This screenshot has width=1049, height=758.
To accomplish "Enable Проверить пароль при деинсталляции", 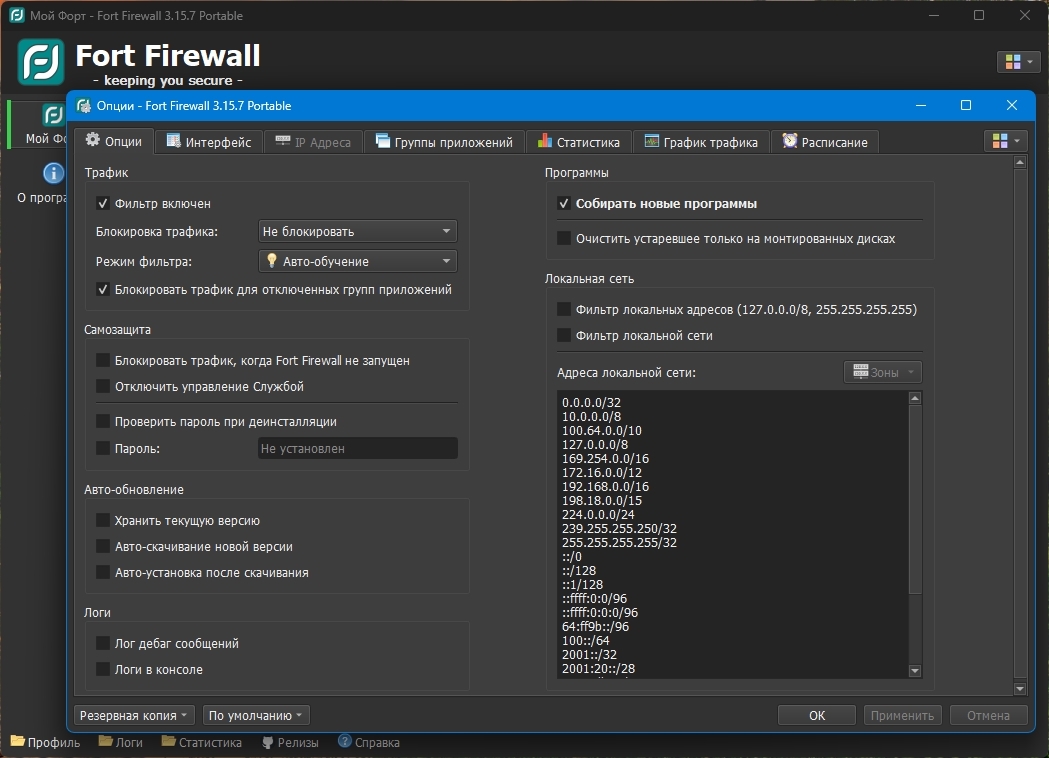I will [103, 421].
